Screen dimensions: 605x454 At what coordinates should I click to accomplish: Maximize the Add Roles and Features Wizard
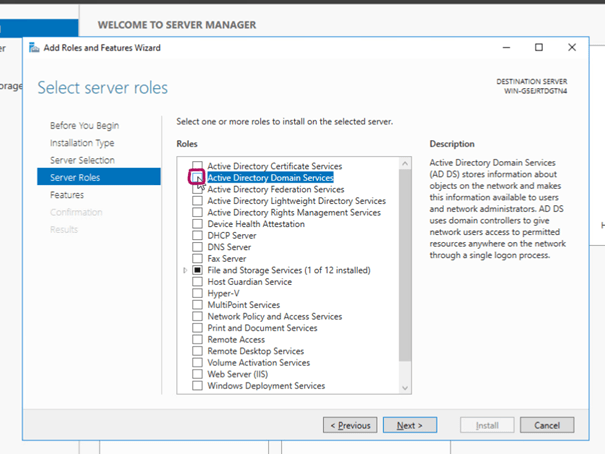tap(539, 47)
